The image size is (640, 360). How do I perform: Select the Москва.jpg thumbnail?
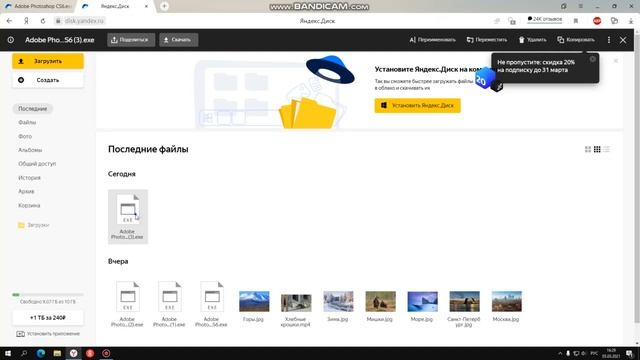click(x=507, y=302)
